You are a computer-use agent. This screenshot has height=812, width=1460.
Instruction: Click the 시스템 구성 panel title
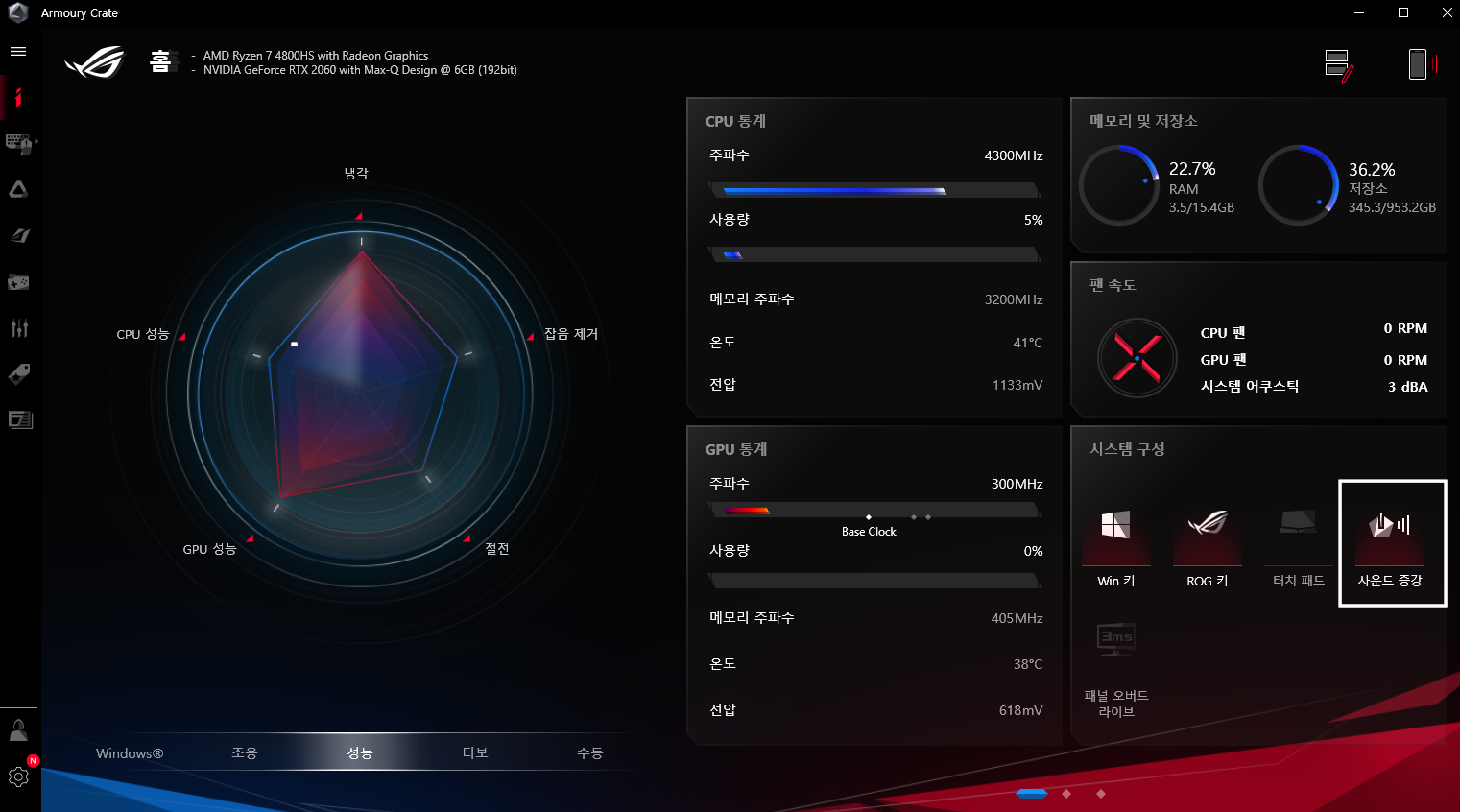(x=1127, y=449)
